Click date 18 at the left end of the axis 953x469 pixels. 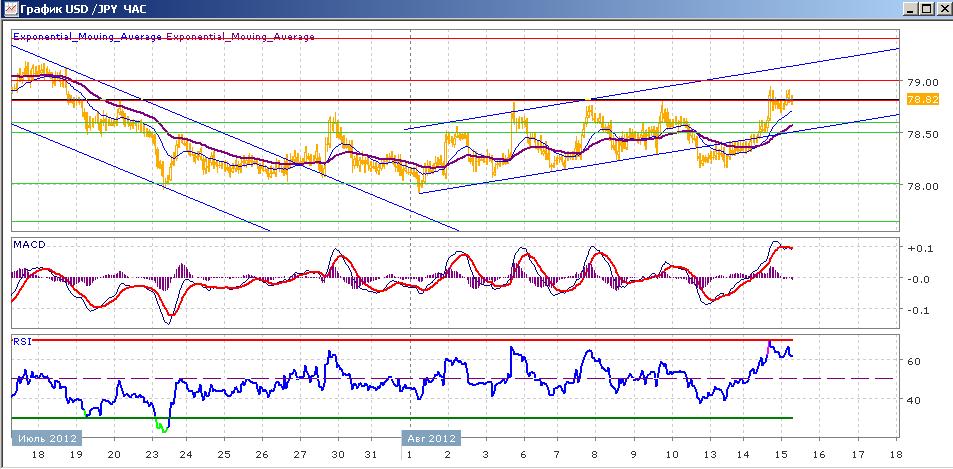click(x=38, y=454)
